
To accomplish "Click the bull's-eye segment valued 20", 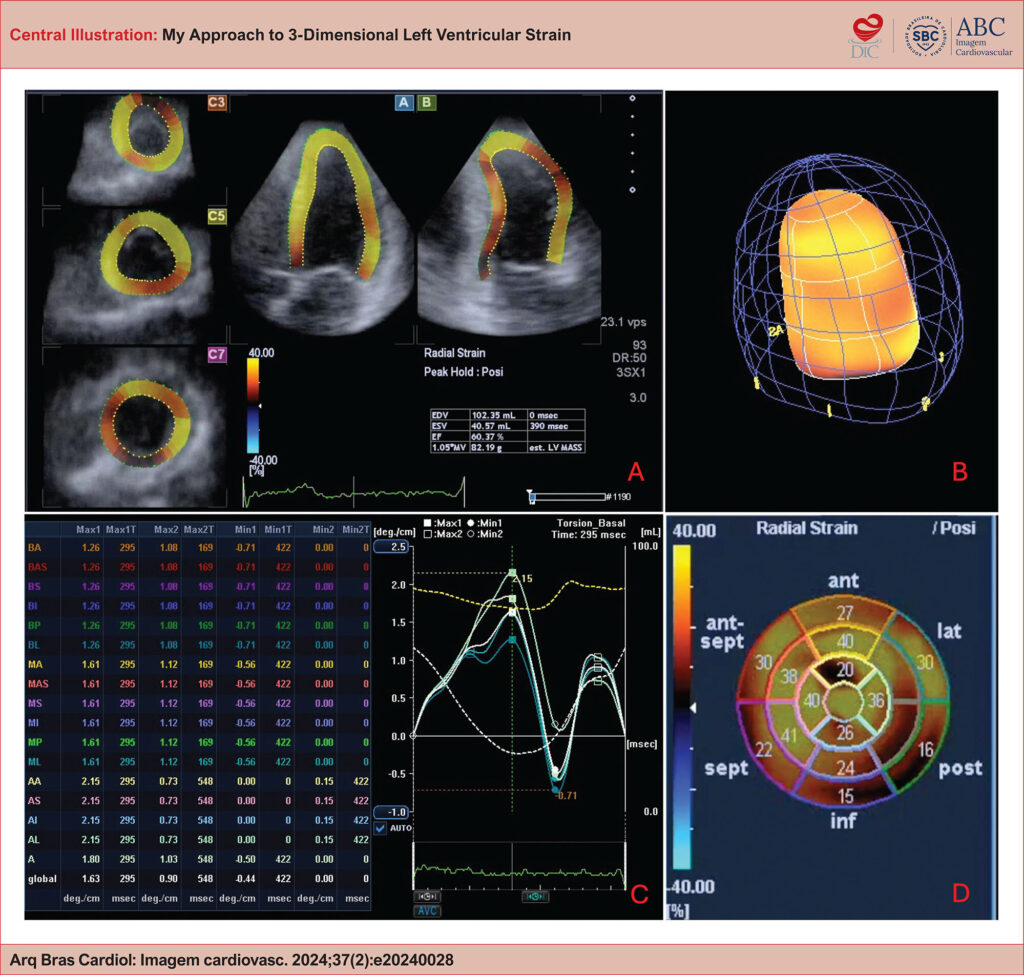I will tap(844, 670).
